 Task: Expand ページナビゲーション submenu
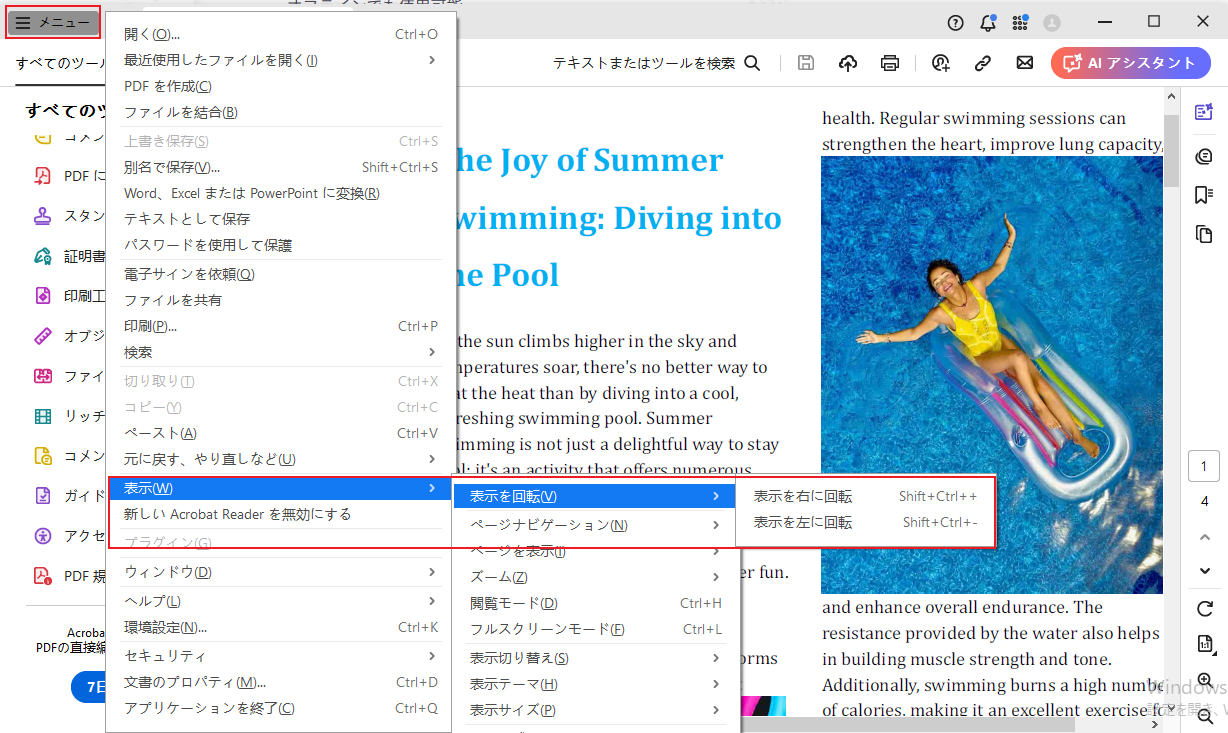(x=594, y=525)
